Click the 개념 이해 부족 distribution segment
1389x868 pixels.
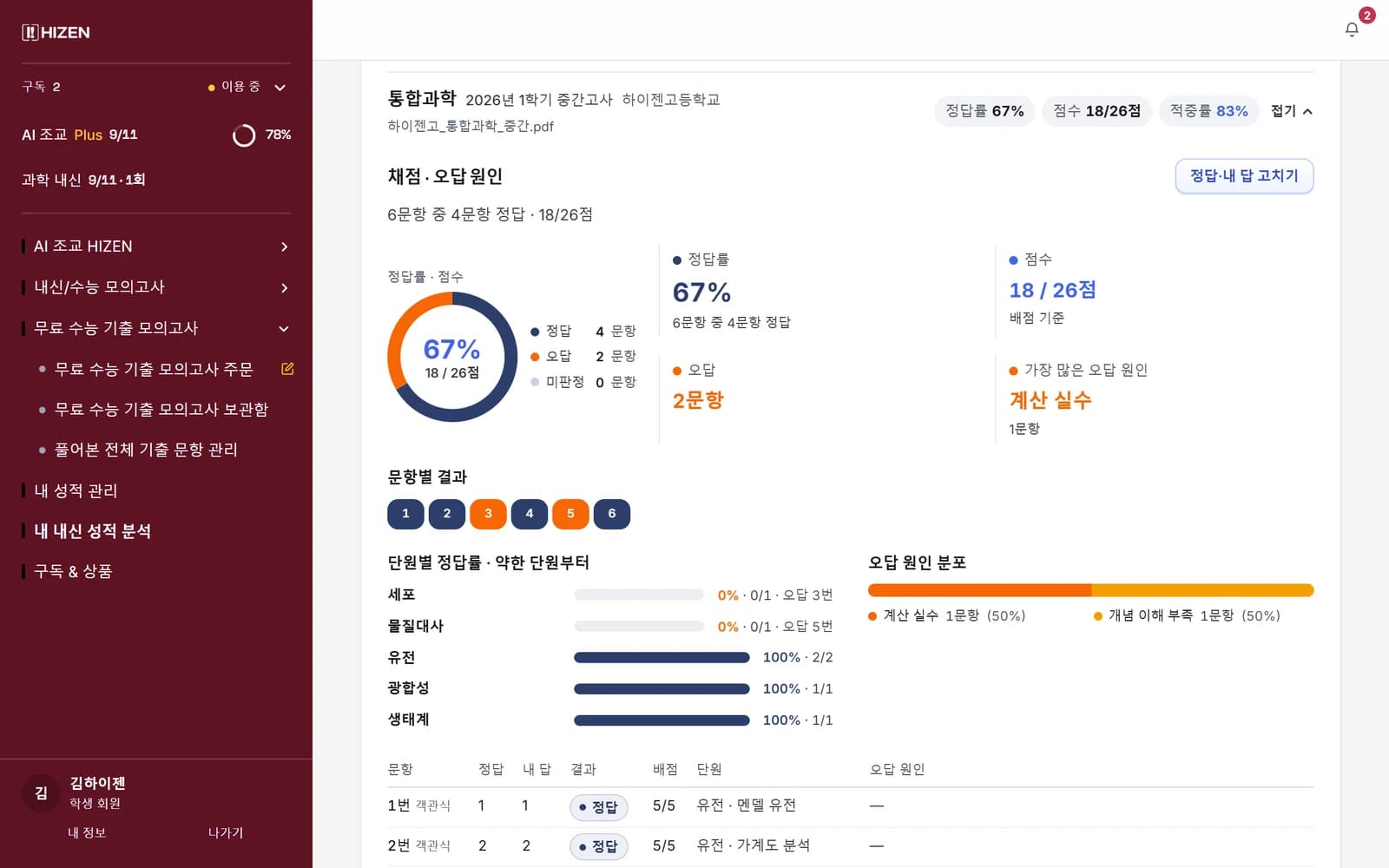(x=1202, y=590)
